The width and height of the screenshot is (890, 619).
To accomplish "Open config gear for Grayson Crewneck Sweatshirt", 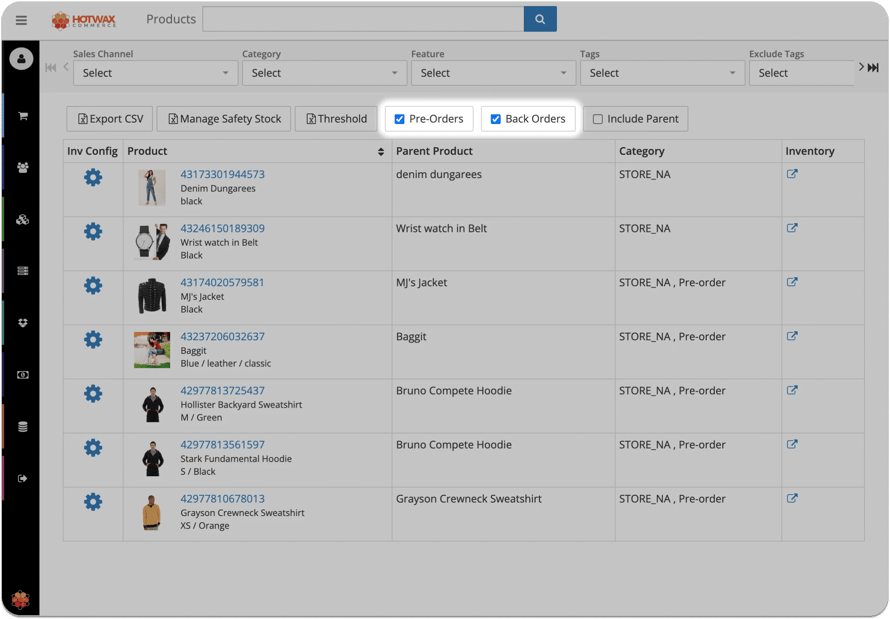I will tap(93, 502).
